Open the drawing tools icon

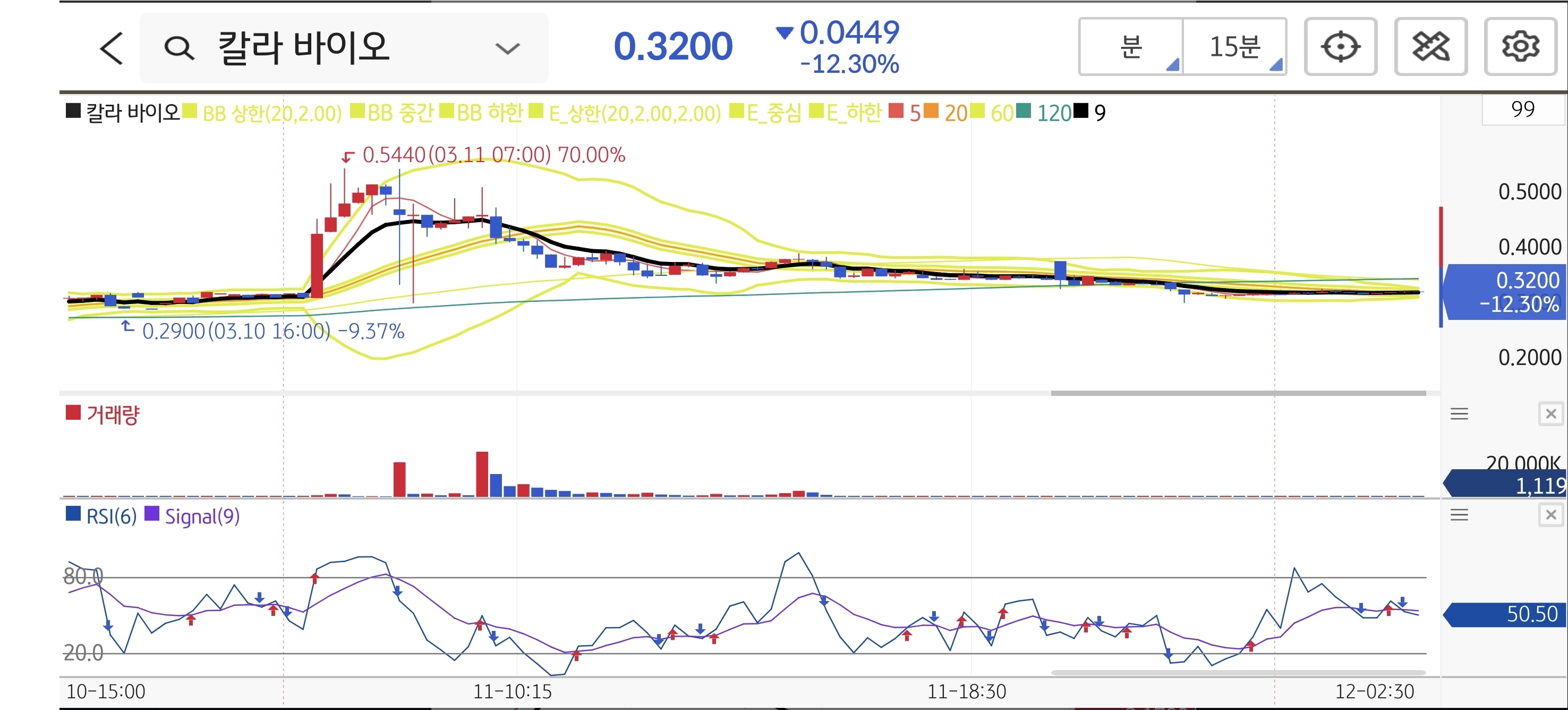click(x=1430, y=47)
